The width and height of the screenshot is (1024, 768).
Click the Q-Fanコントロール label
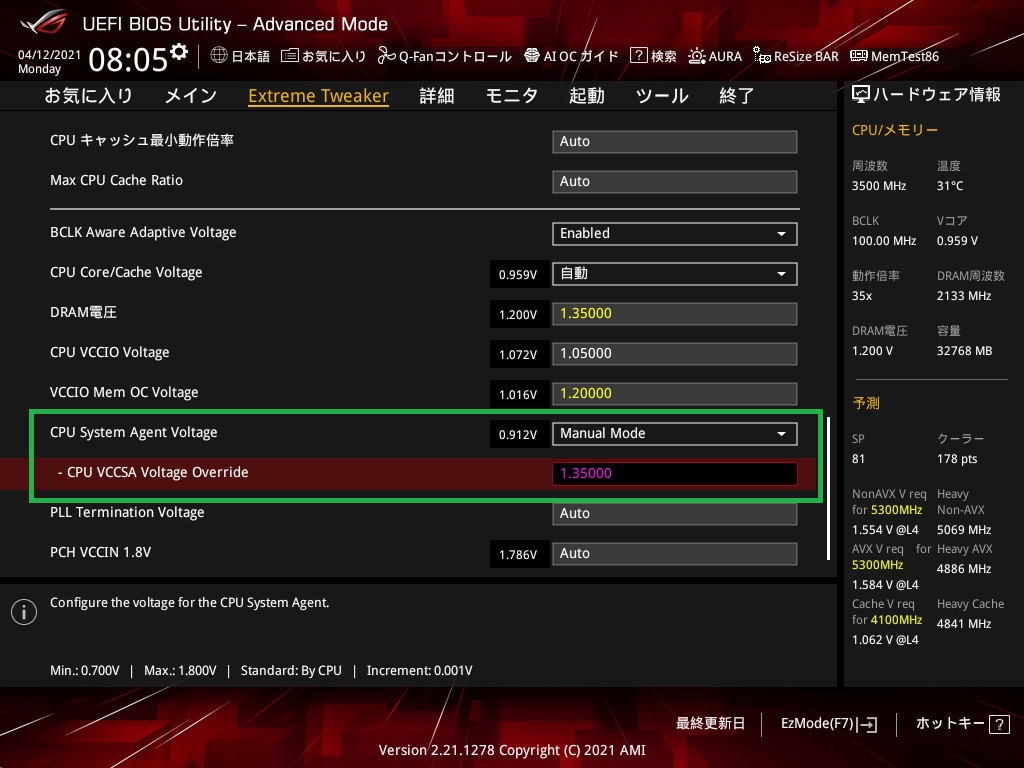pyautogui.click(x=455, y=56)
